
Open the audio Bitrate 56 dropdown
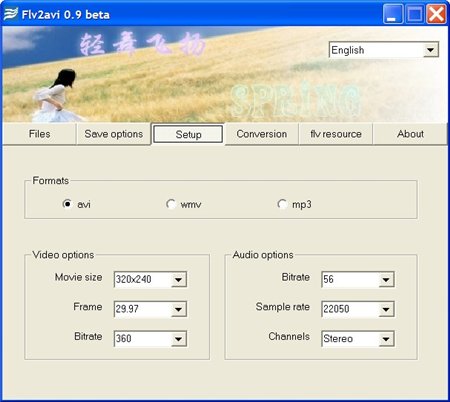click(386, 279)
